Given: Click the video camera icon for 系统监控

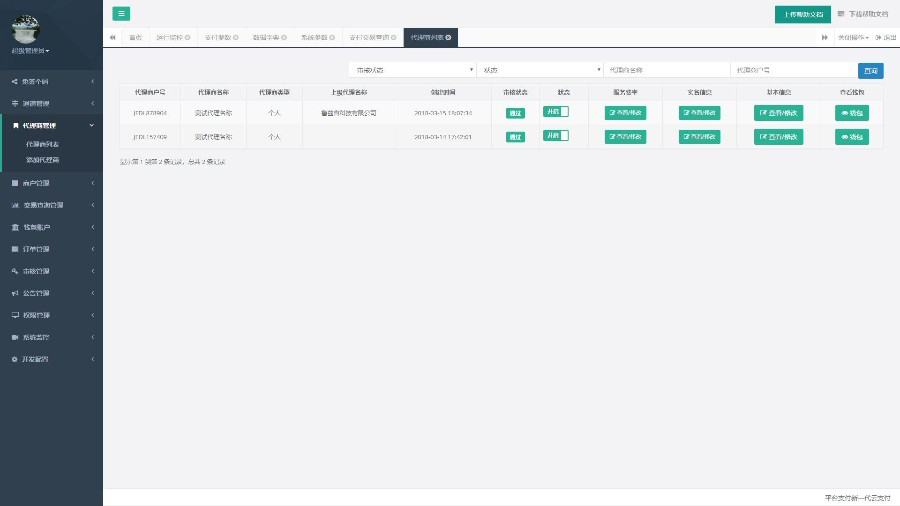Looking at the screenshot, I should coord(14,337).
